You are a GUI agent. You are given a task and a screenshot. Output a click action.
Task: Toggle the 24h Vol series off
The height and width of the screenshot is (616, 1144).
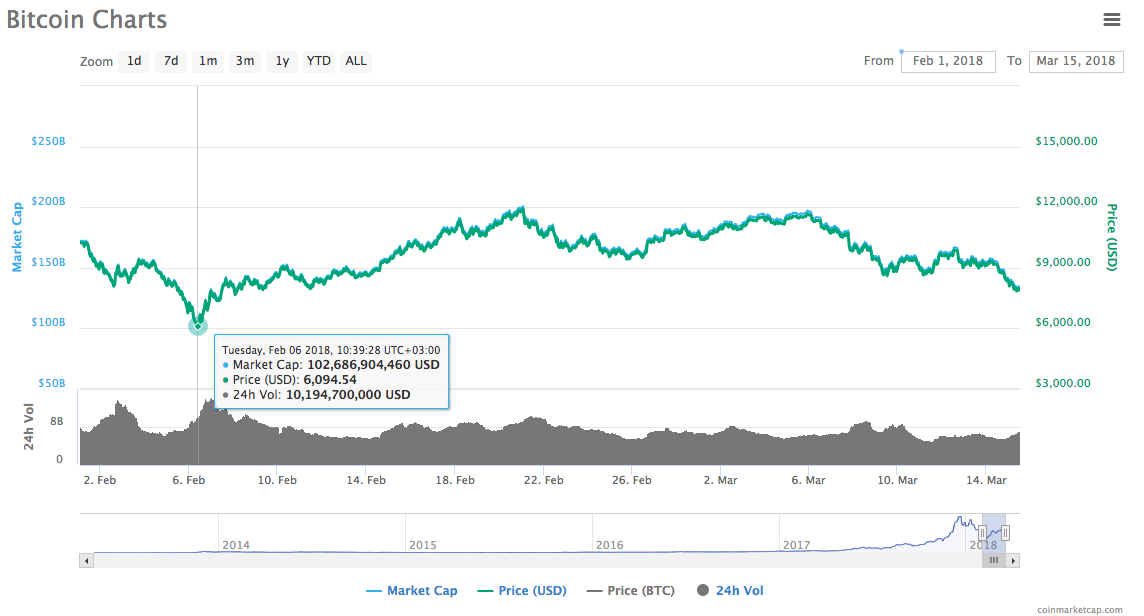click(x=740, y=590)
